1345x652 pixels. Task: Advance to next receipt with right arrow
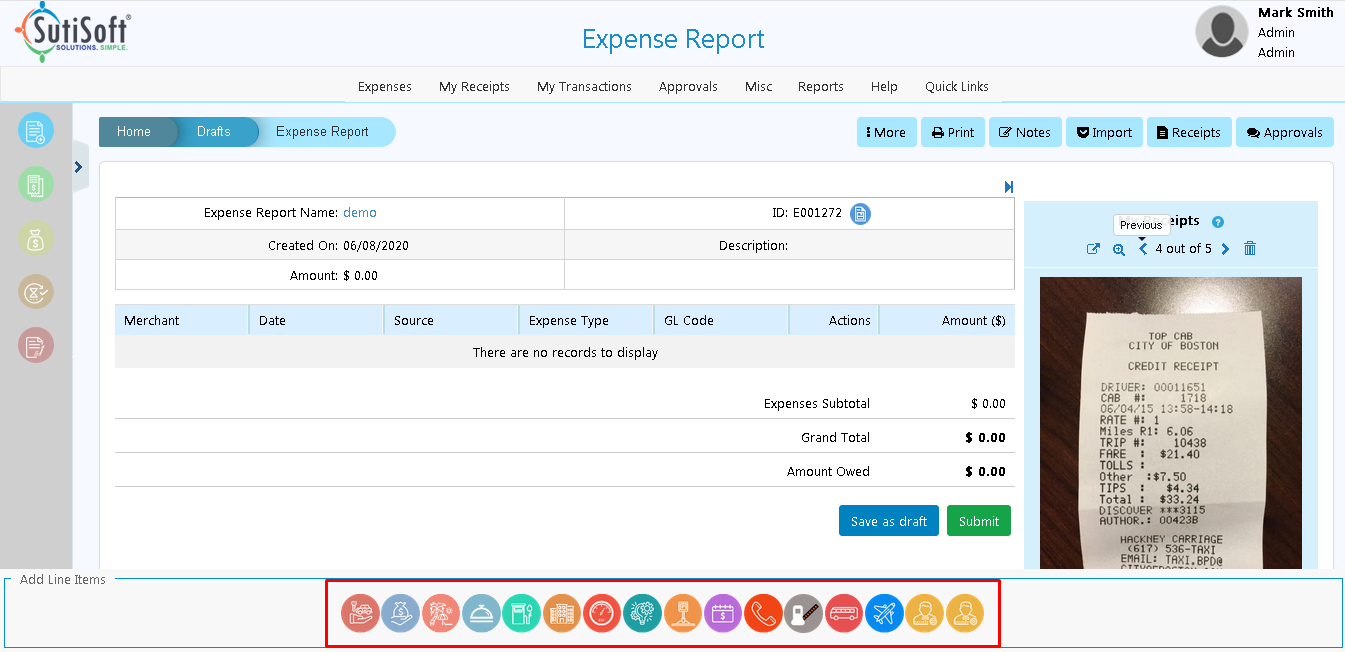pos(1225,248)
